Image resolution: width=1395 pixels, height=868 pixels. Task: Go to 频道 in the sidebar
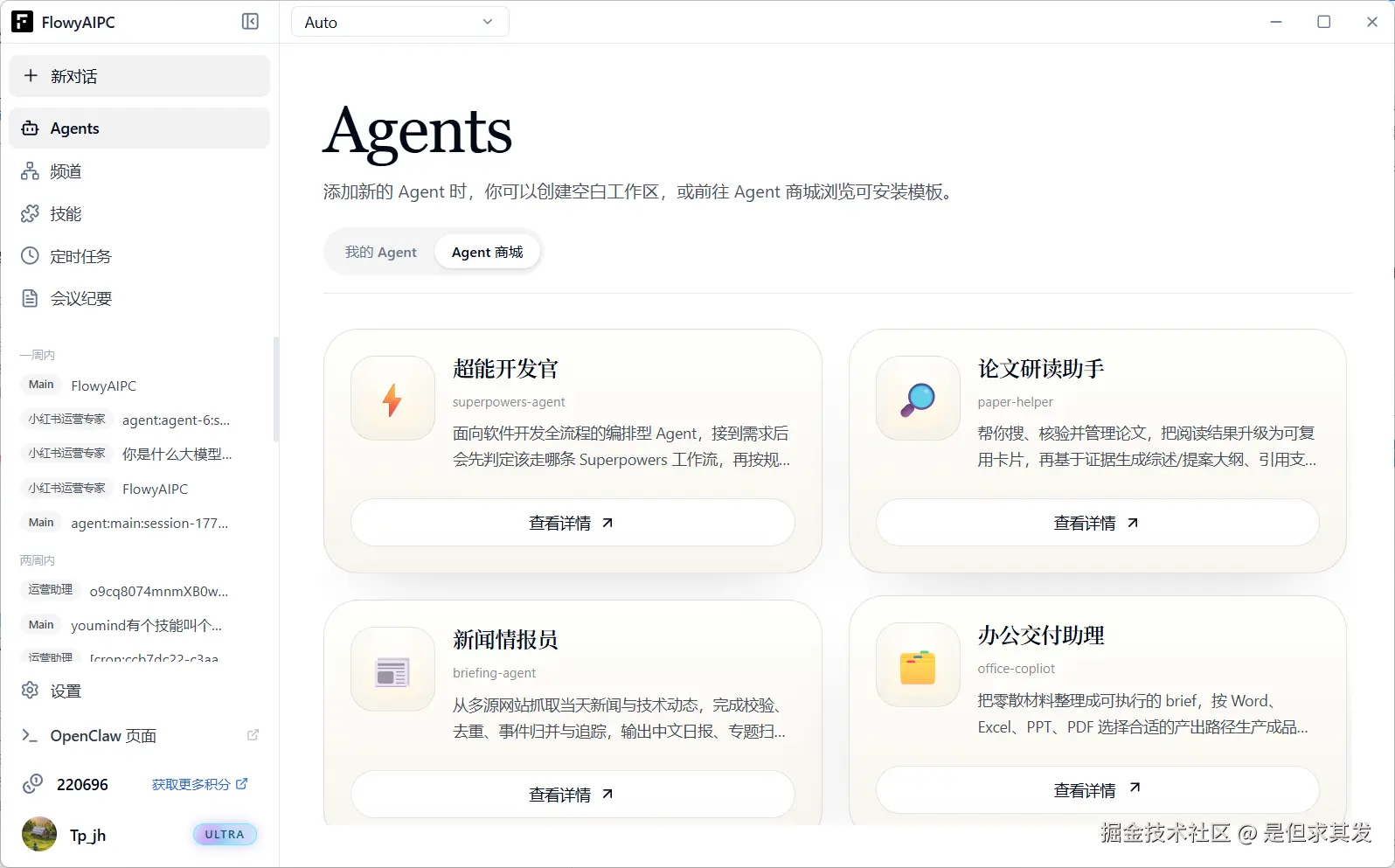click(140, 171)
